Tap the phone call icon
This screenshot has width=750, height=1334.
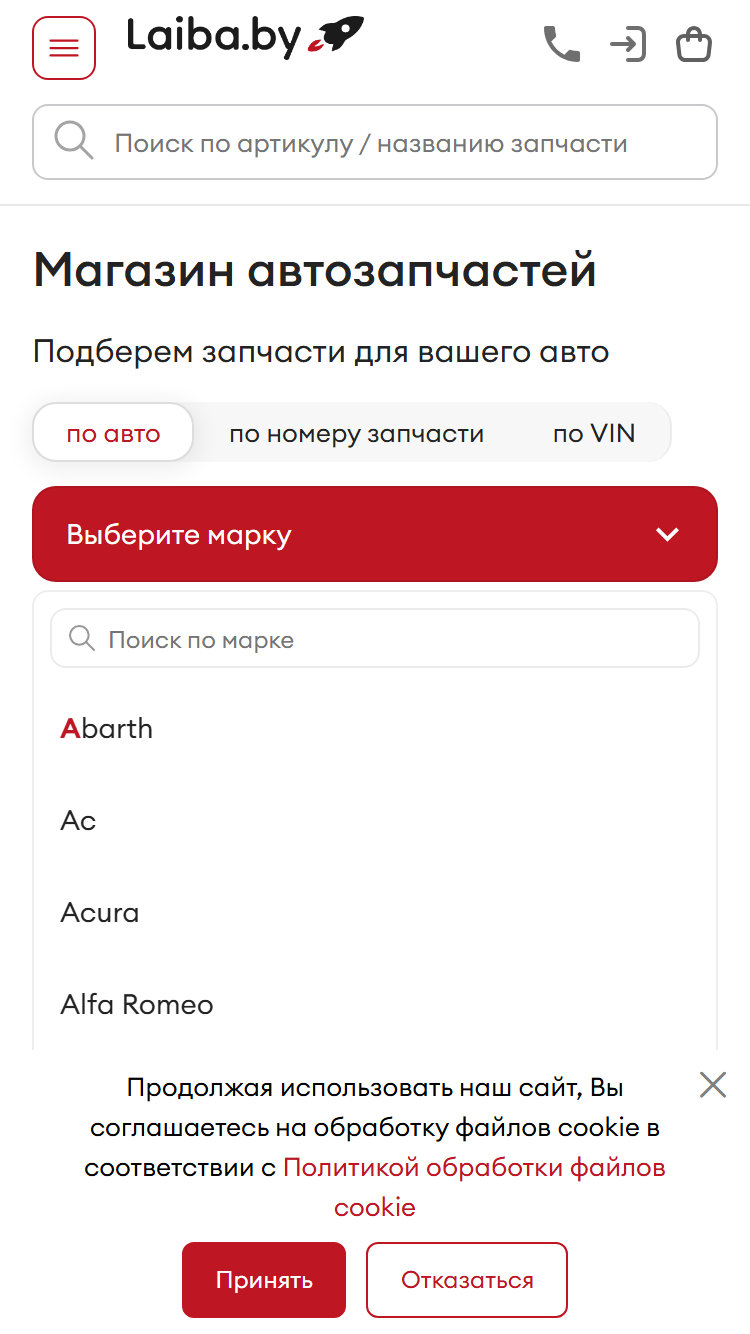click(x=562, y=45)
